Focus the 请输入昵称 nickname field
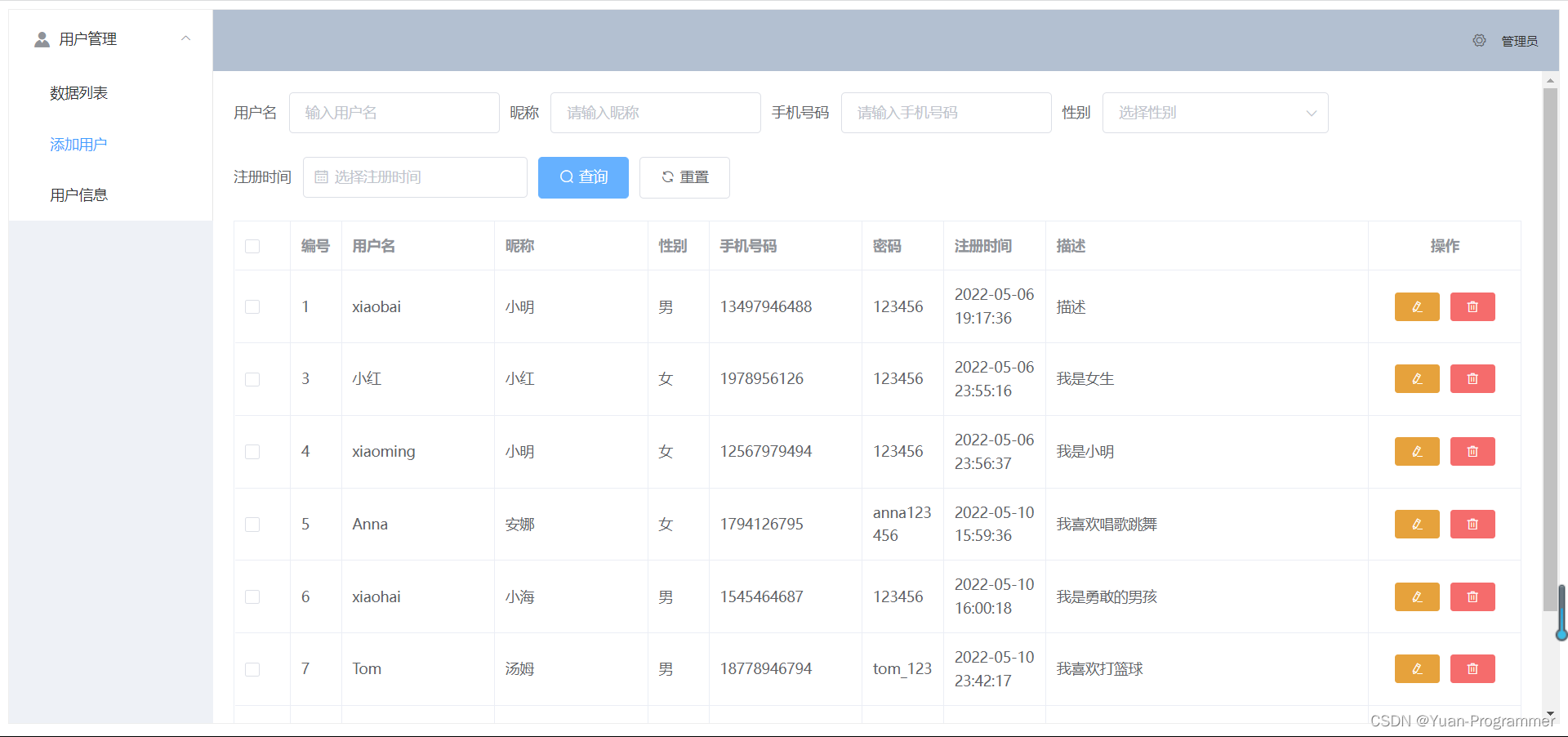Viewport: 1568px width, 737px height. click(x=656, y=113)
